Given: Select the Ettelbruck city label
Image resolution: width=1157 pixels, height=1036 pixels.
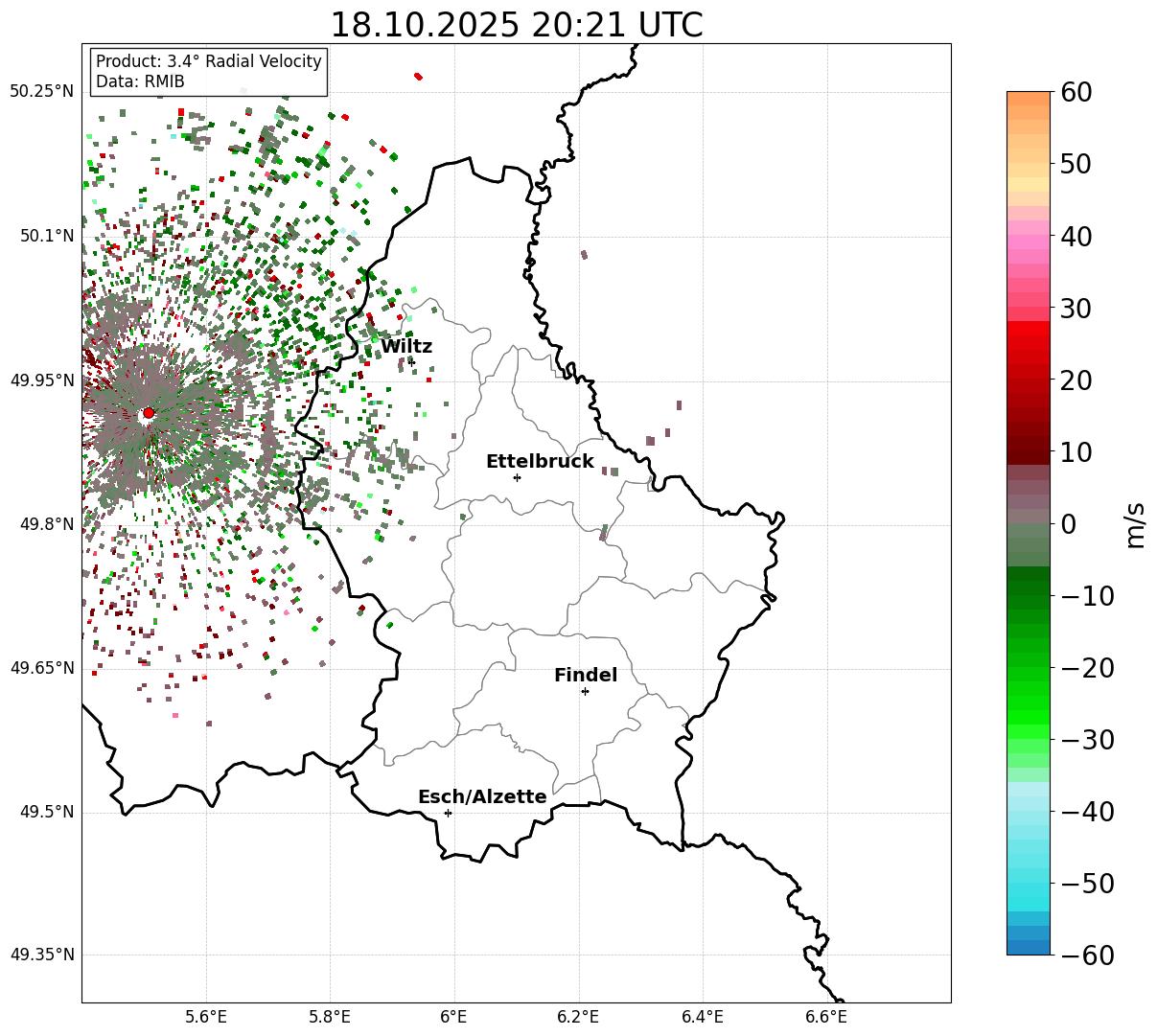Looking at the screenshot, I should 540,462.
